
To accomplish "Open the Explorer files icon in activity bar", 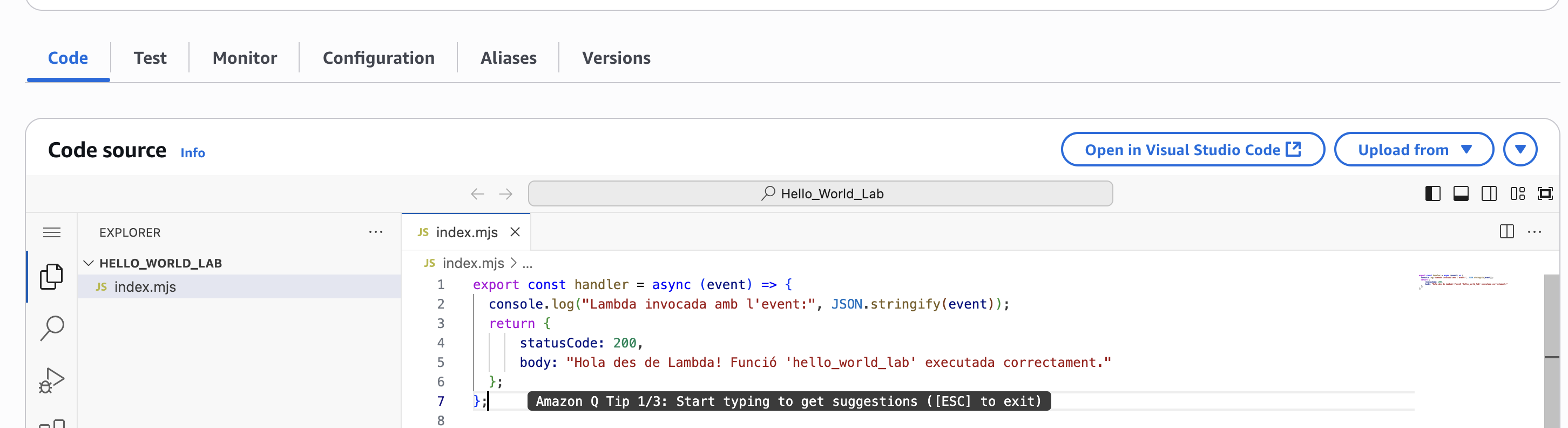I will [x=51, y=277].
